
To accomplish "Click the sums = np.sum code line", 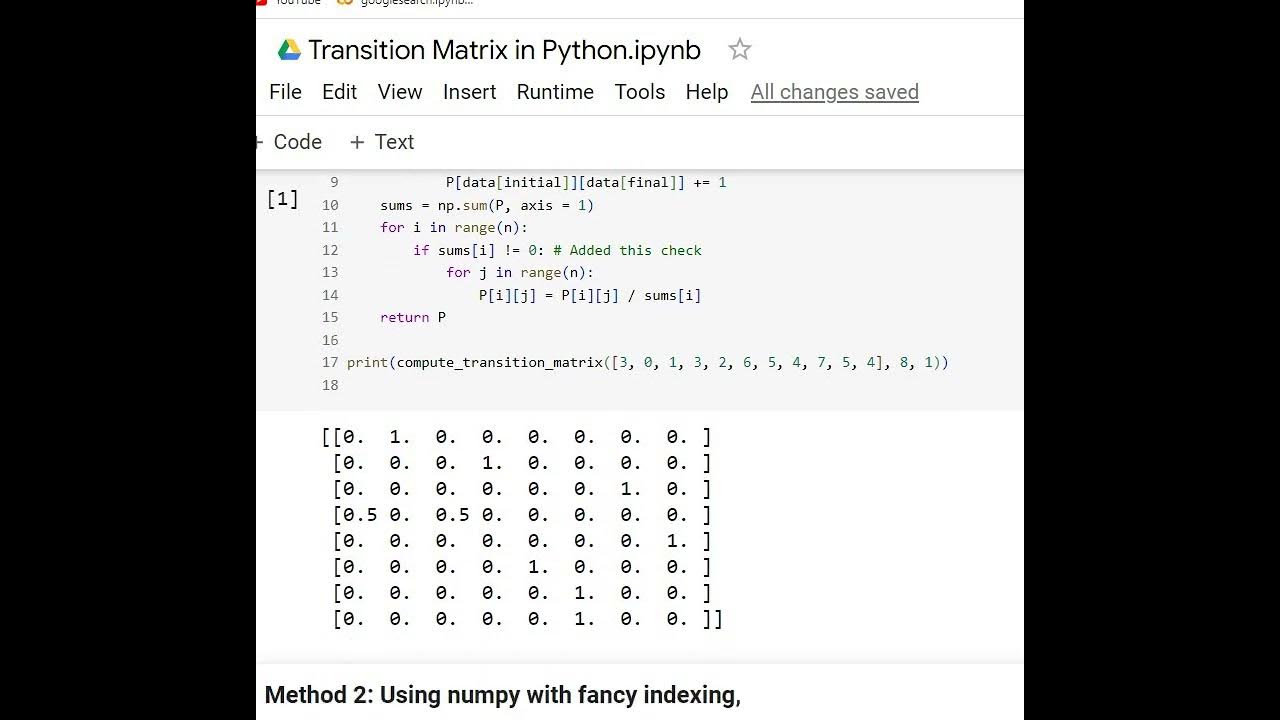I will coord(486,205).
